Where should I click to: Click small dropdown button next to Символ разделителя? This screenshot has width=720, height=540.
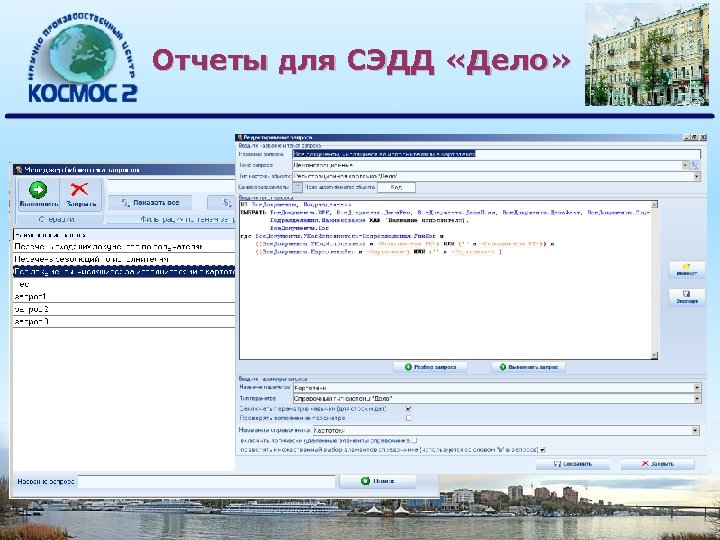[x=298, y=187]
